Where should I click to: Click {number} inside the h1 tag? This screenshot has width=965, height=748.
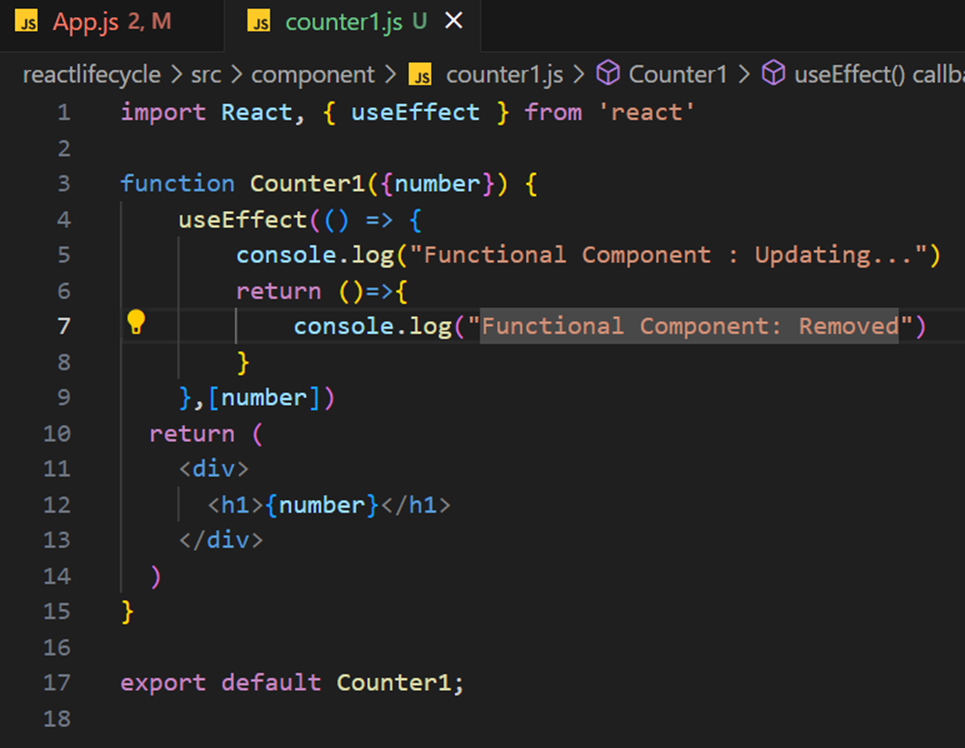pyautogui.click(x=322, y=505)
